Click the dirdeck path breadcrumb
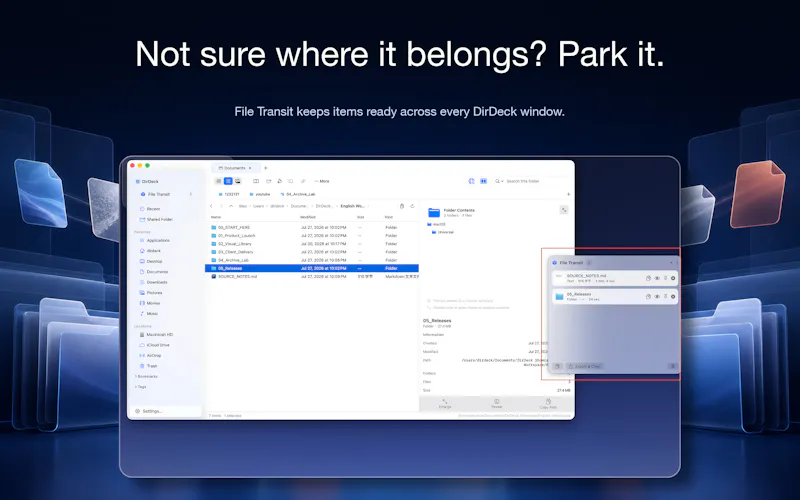This screenshot has height=500, width=800. click(277, 206)
